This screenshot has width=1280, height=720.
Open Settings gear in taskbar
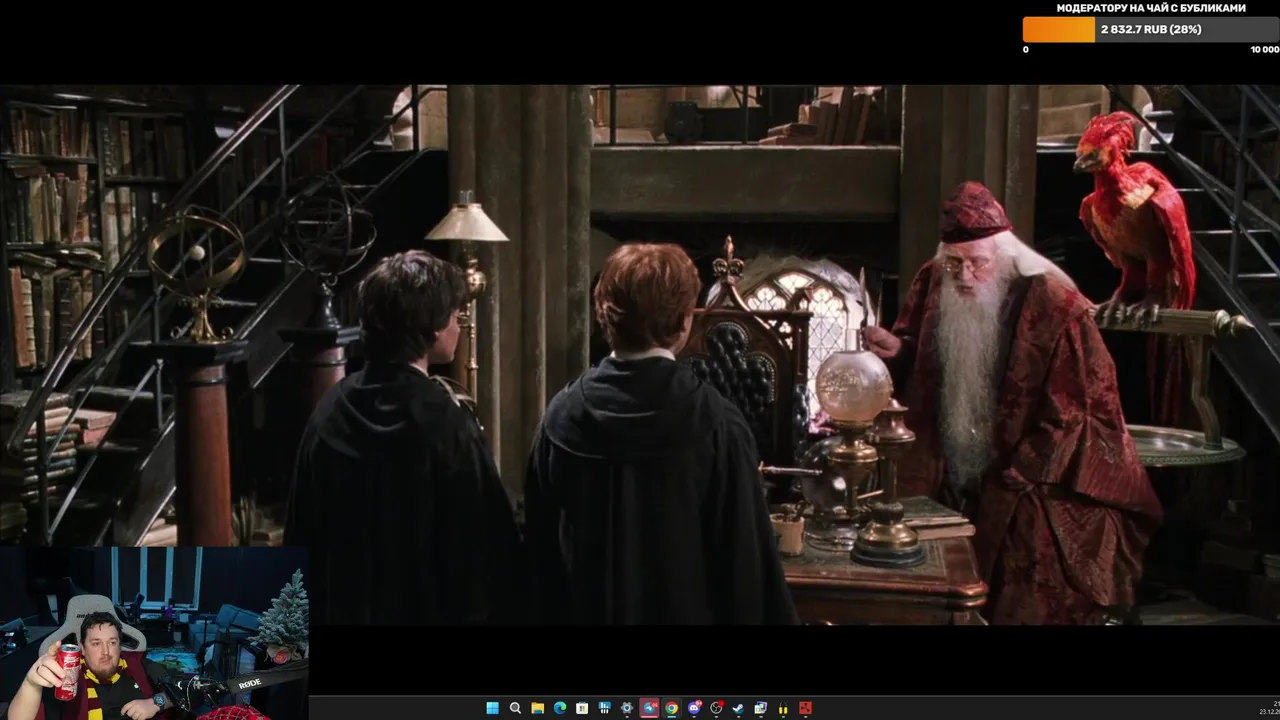coord(627,708)
